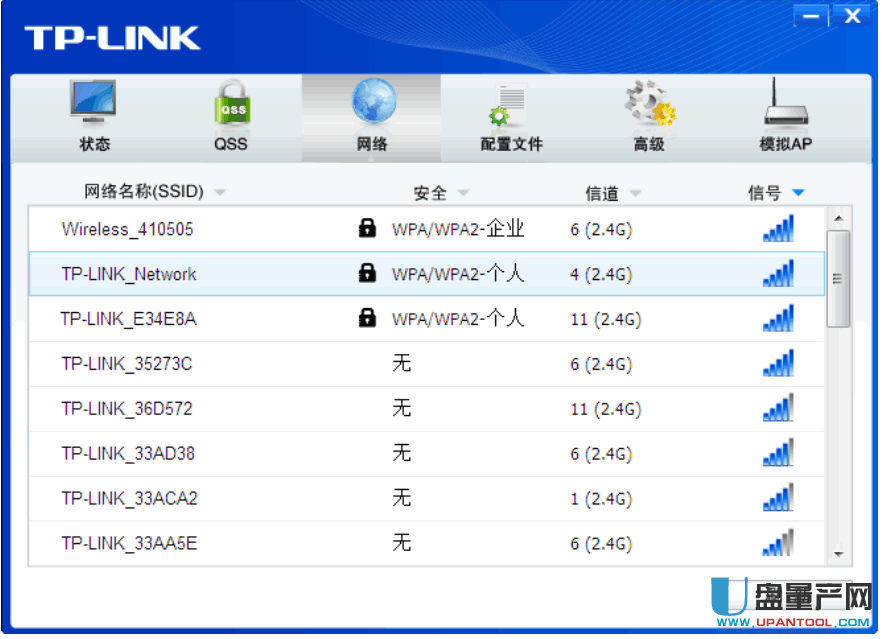Click signal bars of TP-LINK_33AA5E
The height and width of the screenshot is (639, 885).
(778, 542)
